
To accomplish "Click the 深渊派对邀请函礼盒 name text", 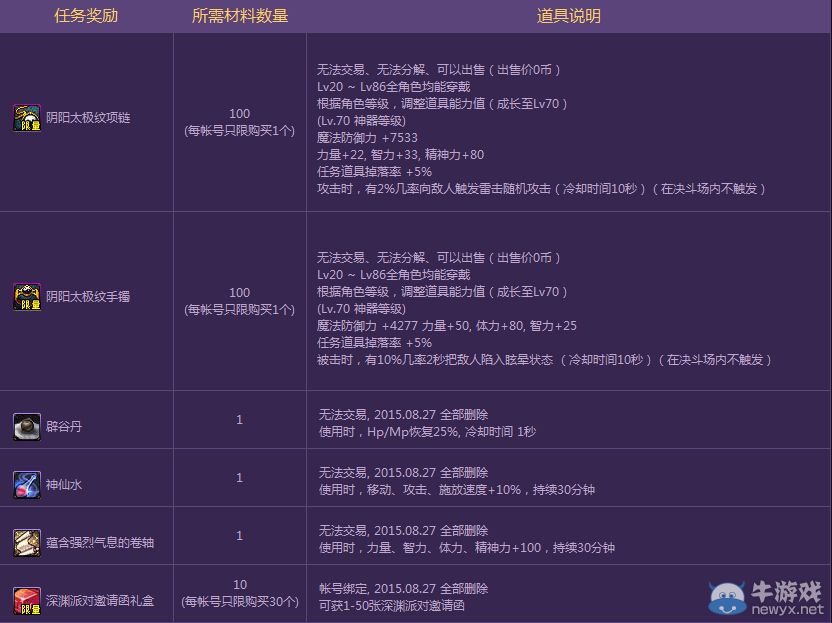I will [x=100, y=602].
